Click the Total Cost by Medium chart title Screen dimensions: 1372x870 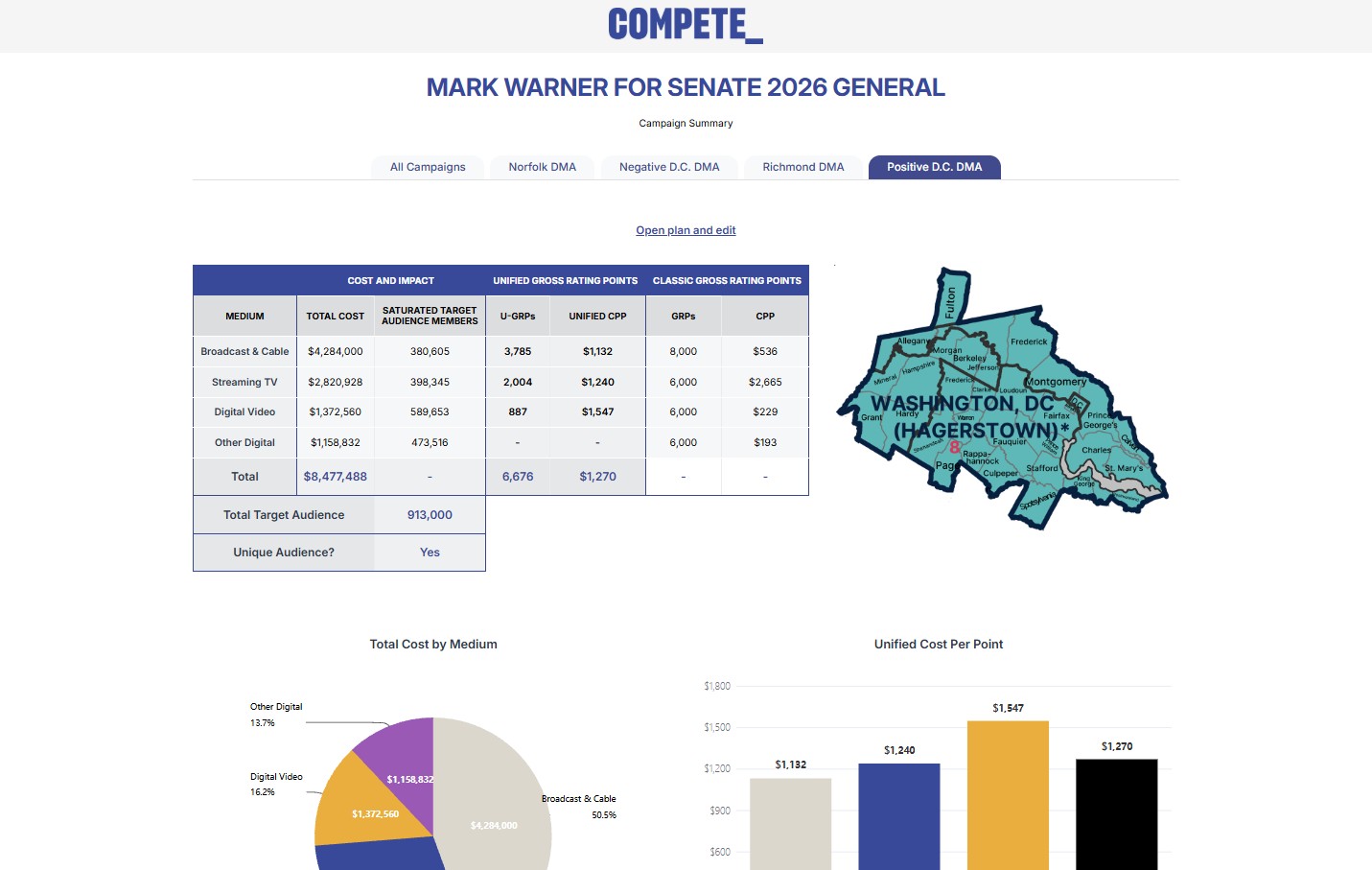coord(433,645)
